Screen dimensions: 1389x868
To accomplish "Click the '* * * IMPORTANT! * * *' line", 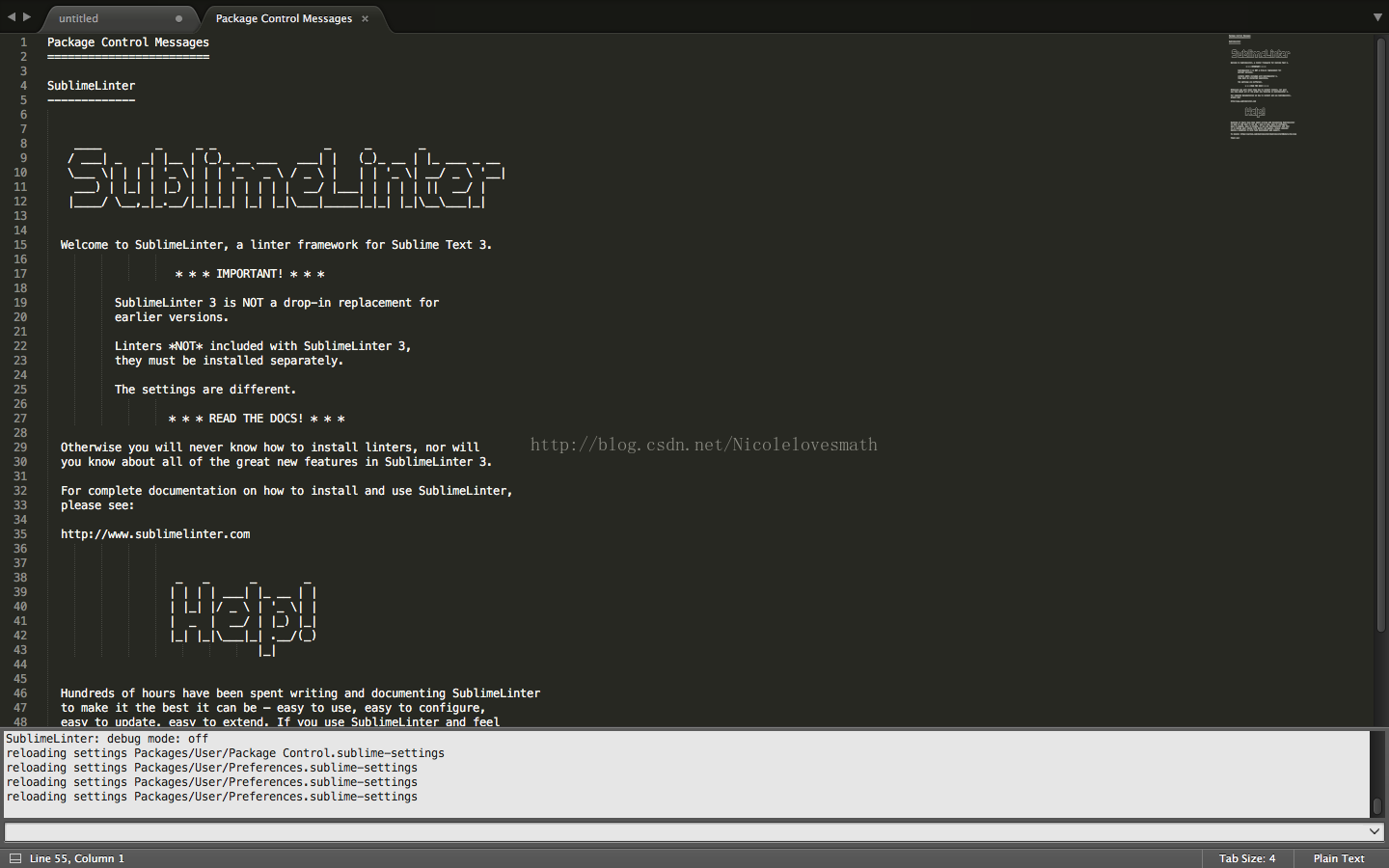I will pyautogui.click(x=250, y=274).
